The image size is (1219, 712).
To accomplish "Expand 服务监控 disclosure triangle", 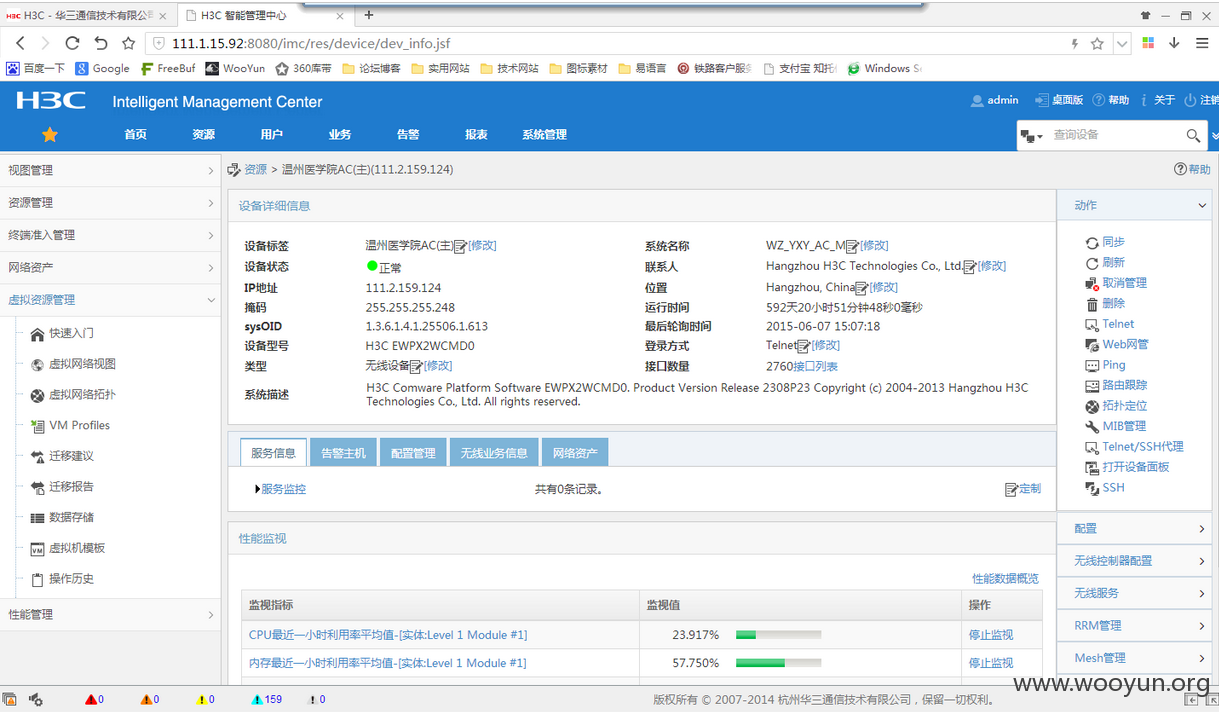I will (258, 489).
